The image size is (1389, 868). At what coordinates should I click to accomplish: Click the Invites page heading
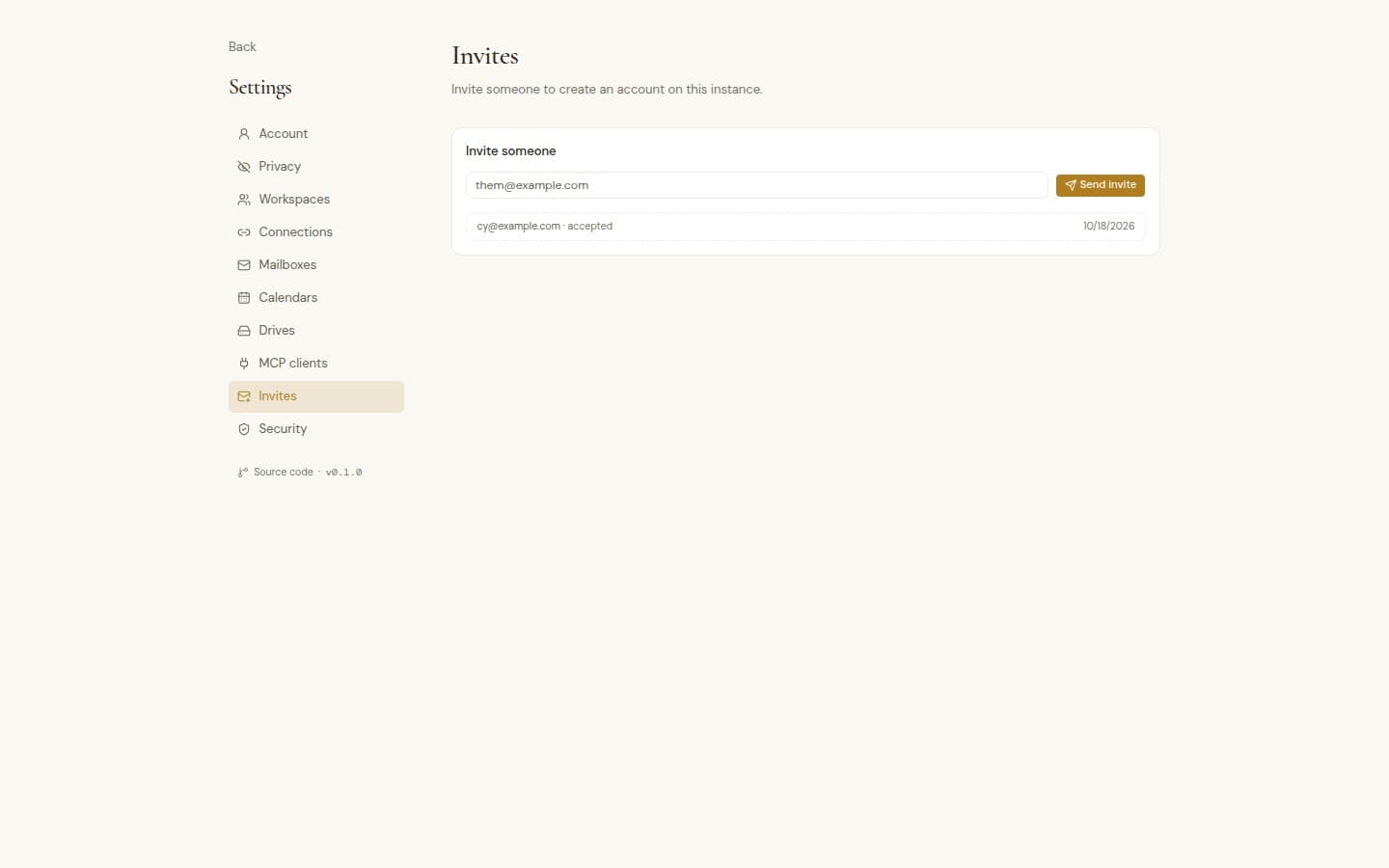(x=485, y=56)
